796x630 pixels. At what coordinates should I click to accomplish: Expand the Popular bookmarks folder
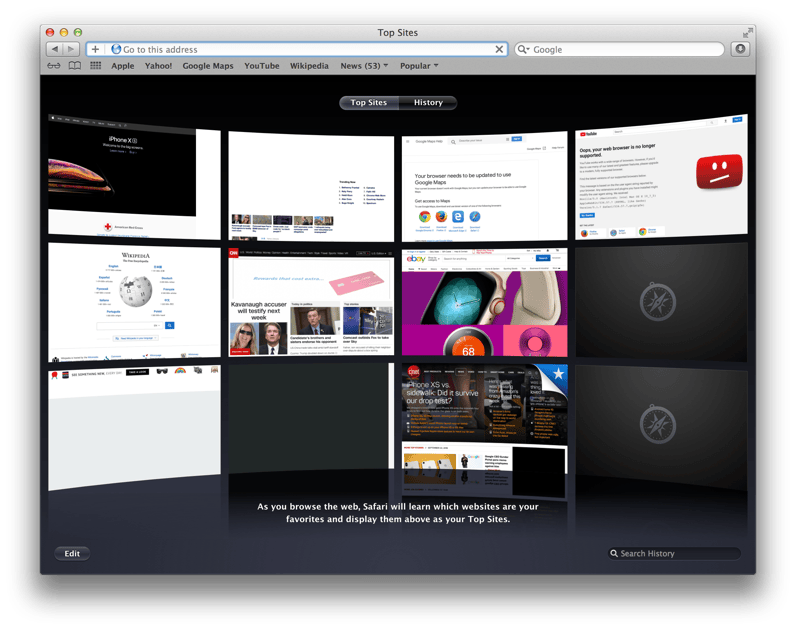tap(419, 65)
